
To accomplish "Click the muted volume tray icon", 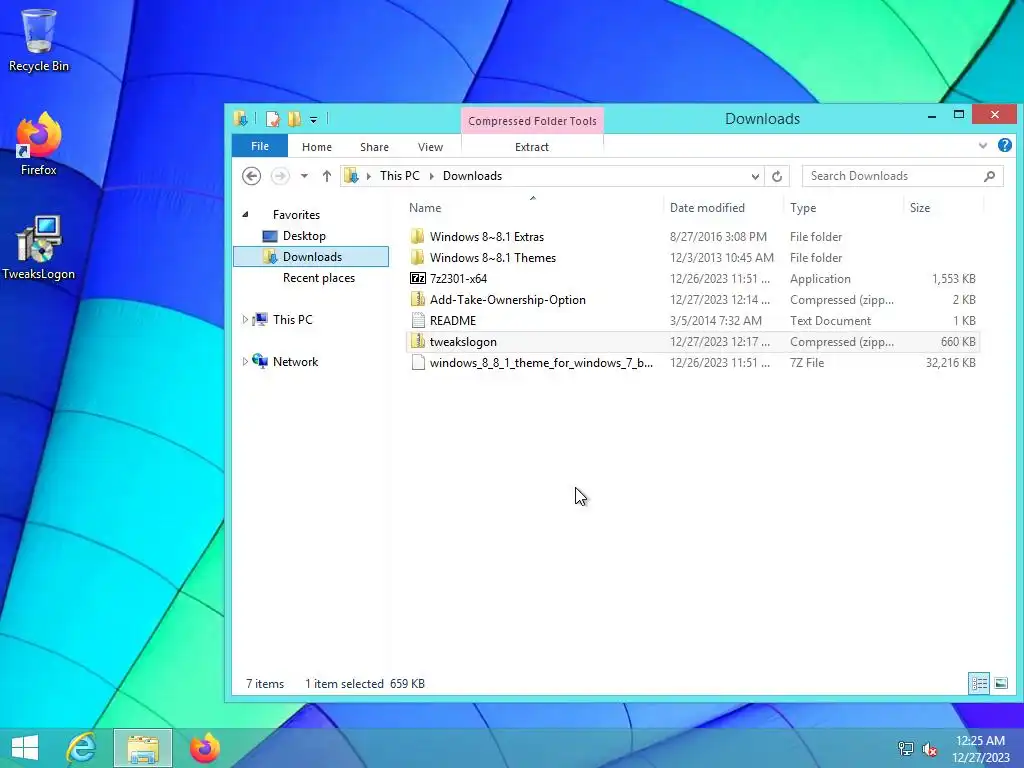I will (929, 748).
